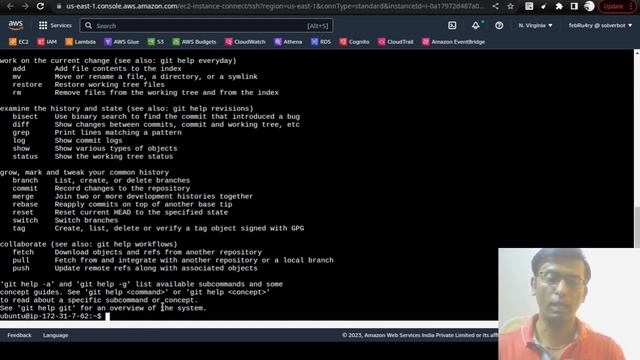Click the 'grow, mark and tweak' heading
This screenshot has height=360, width=640.
(x=84, y=172)
